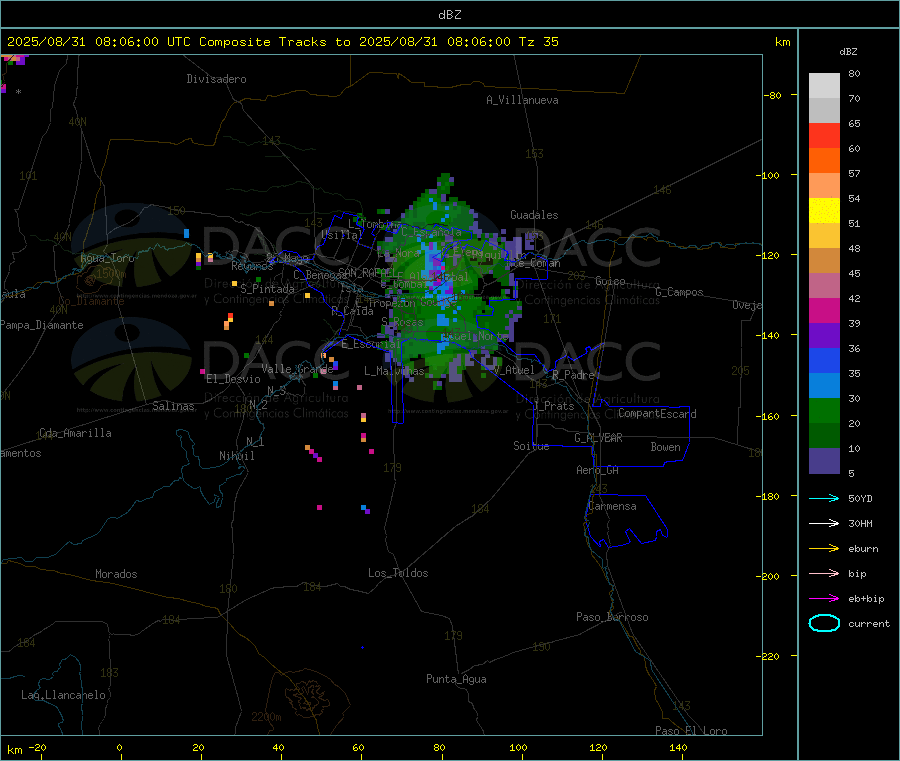900x761 pixels.
Task: Pick the magenta 39–42 dBZ color band
Action: pos(824,310)
